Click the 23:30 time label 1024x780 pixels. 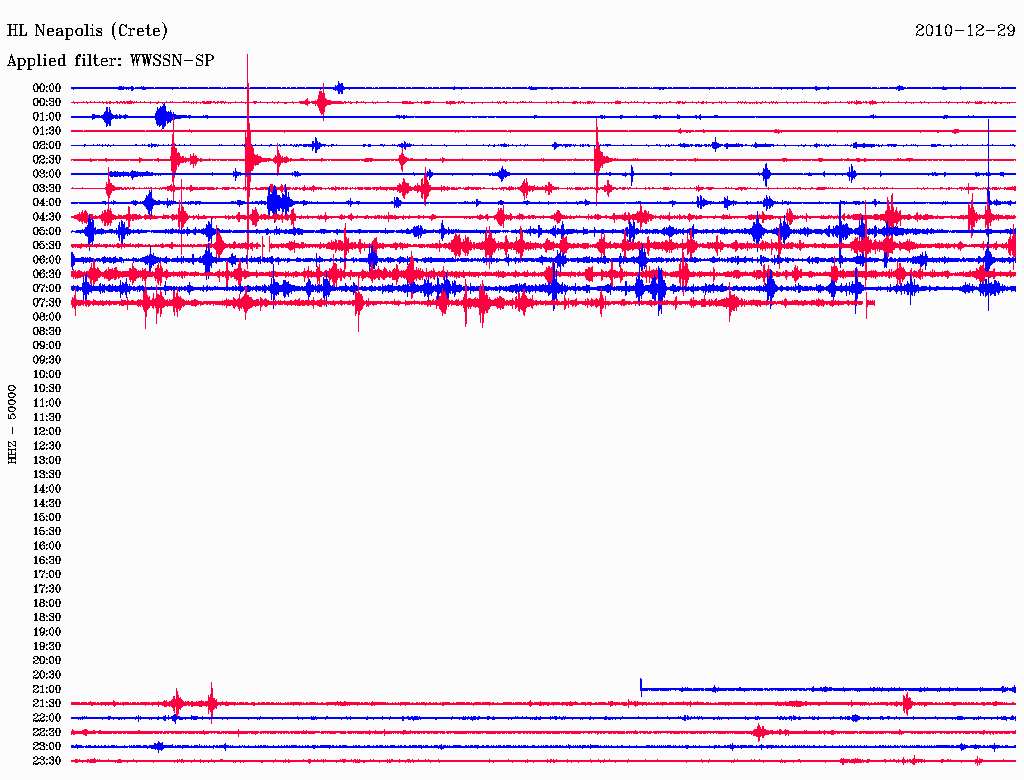[47, 760]
